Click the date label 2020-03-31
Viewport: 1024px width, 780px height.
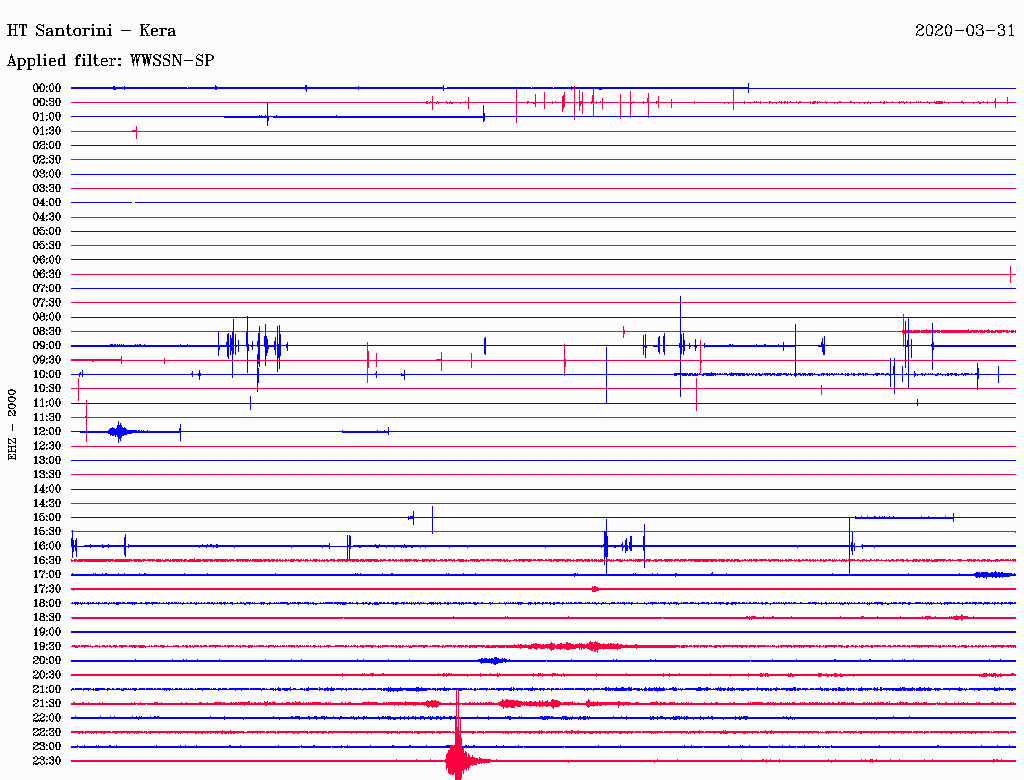point(965,31)
